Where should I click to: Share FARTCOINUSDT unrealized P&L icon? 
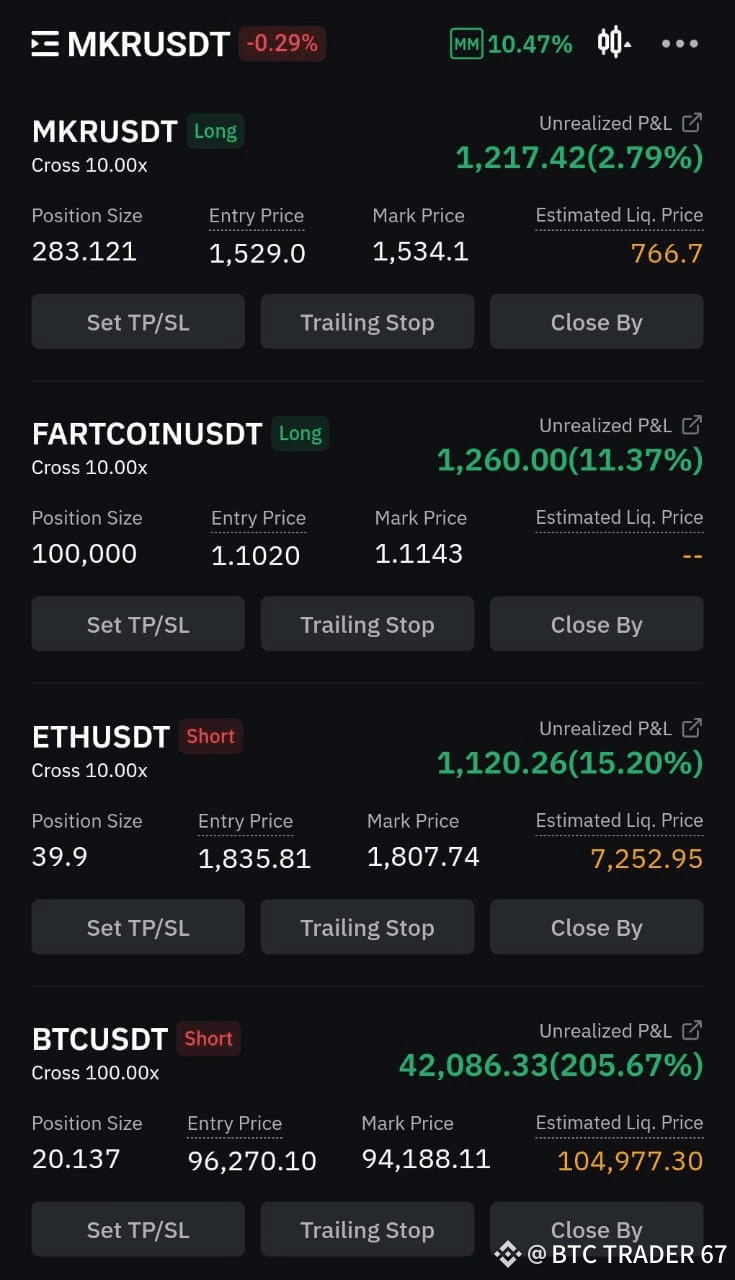[691, 425]
